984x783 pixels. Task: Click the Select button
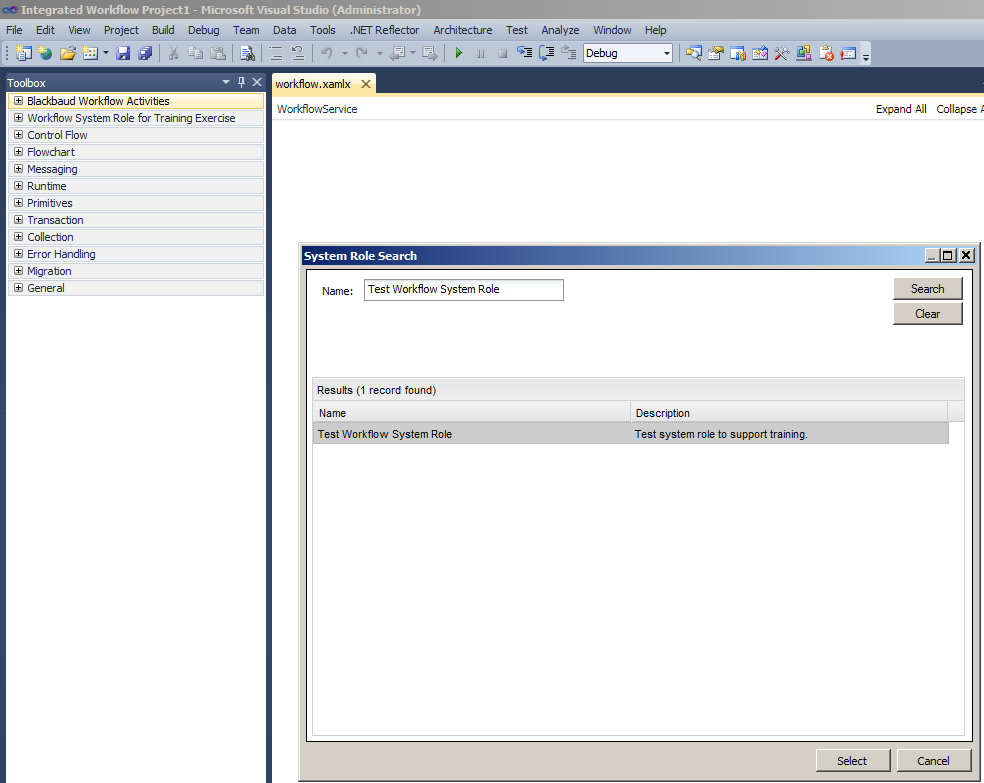pos(851,761)
